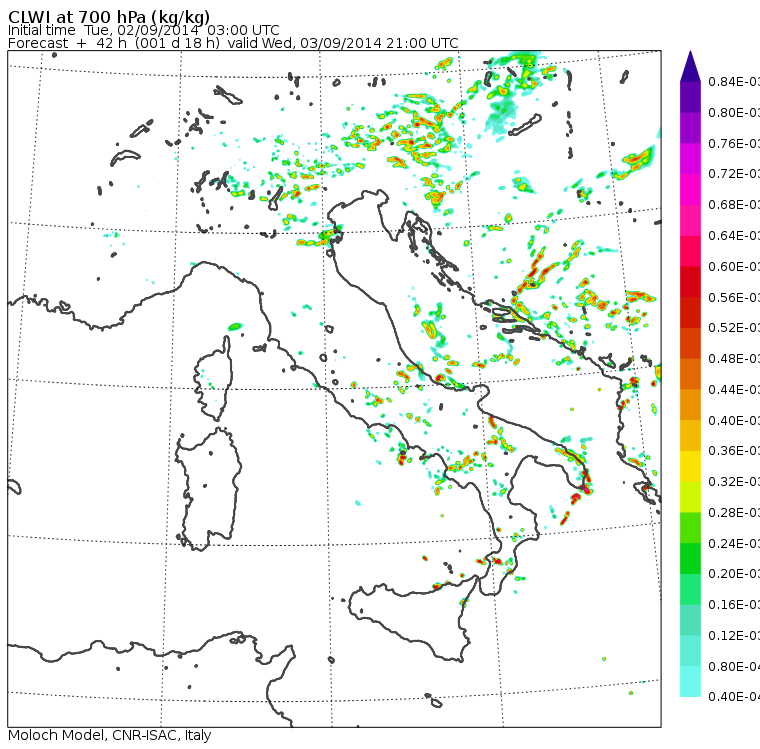Pick the yellow band between 0.32E-03 and 0.36E-03
Image resolution: width=760 pixels, height=749 pixels.
coord(690,466)
